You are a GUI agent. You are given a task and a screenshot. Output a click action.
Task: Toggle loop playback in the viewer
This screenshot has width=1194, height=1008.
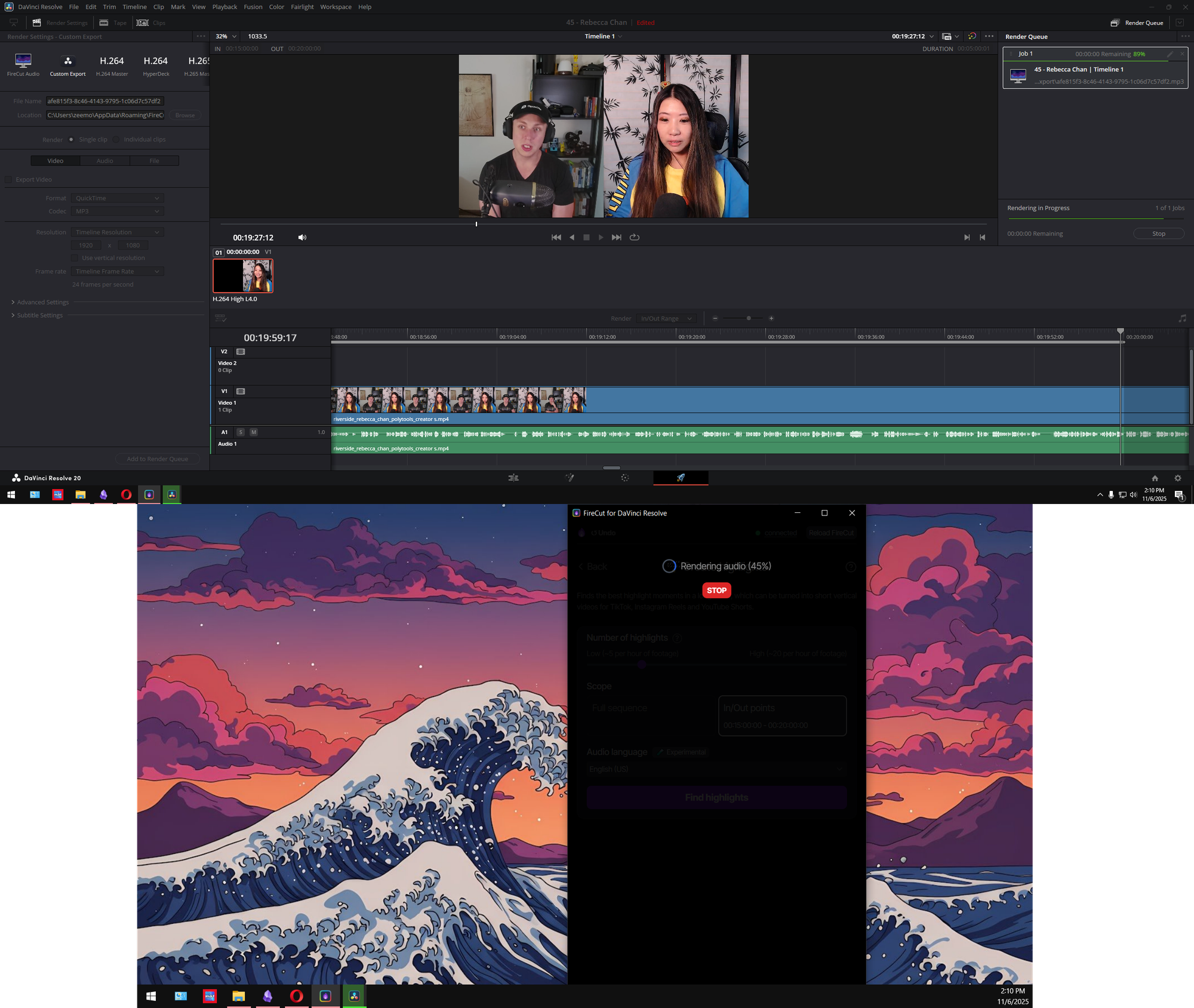click(635, 237)
